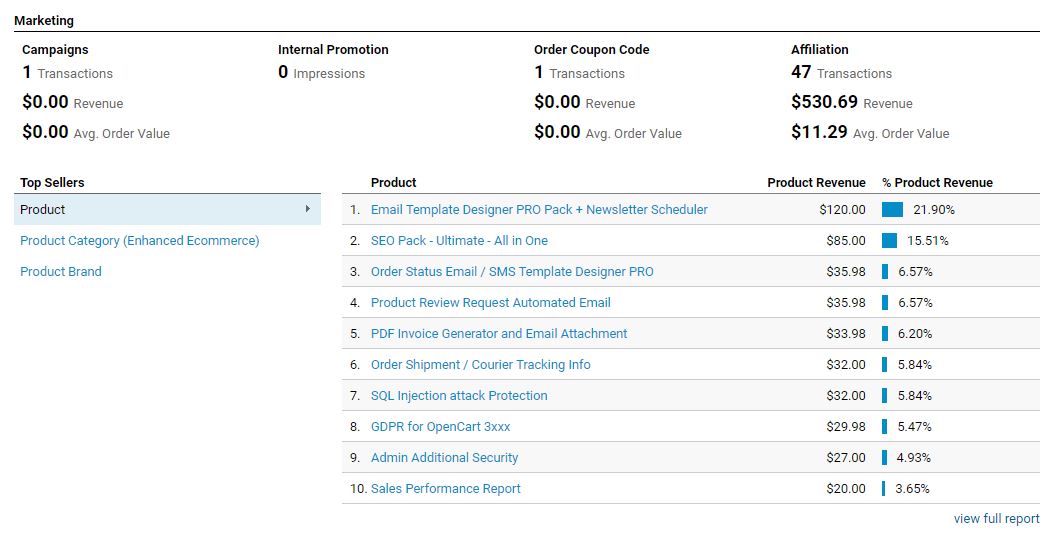
Task: Open SQL Injection attack Protection product
Action: point(459,396)
